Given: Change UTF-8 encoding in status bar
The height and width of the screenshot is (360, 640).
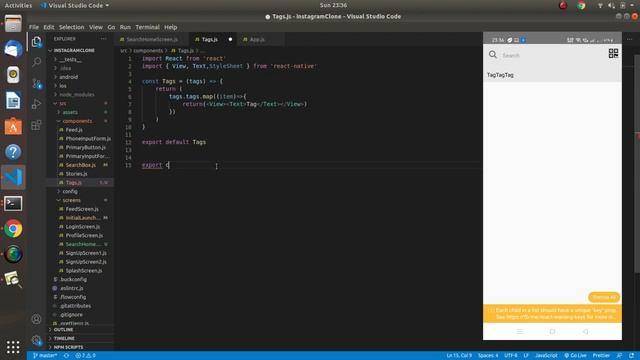Looking at the screenshot, I should pos(510,356).
